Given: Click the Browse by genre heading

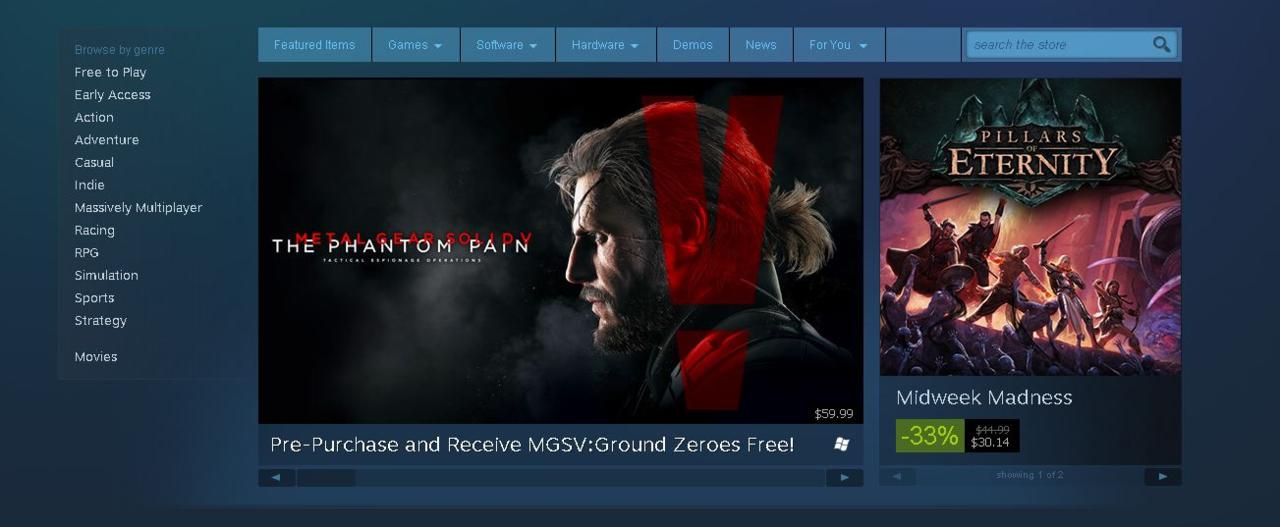Looking at the screenshot, I should [x=119, y=50].
